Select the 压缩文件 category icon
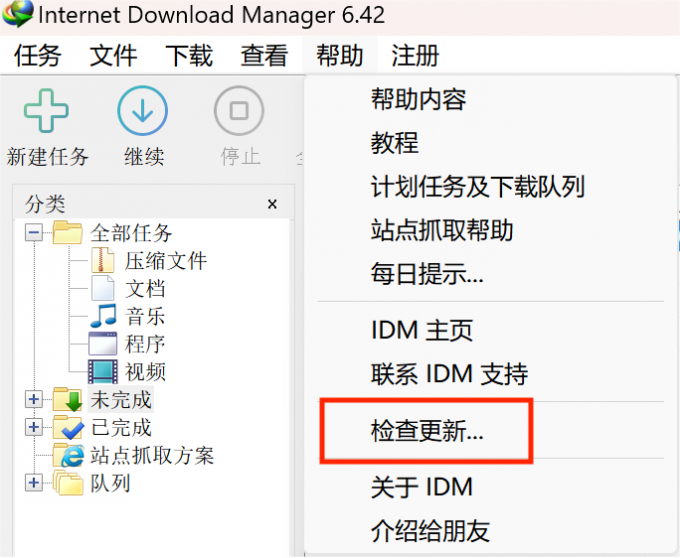The height and width of the screenshot is (558, 680). [x=103, y=261]
